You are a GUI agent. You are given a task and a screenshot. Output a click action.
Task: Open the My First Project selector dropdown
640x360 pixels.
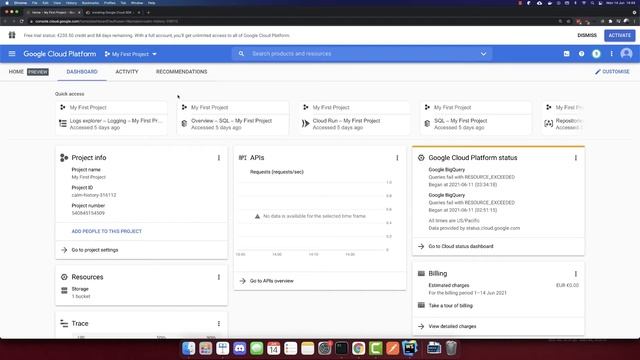coord(131,54)
